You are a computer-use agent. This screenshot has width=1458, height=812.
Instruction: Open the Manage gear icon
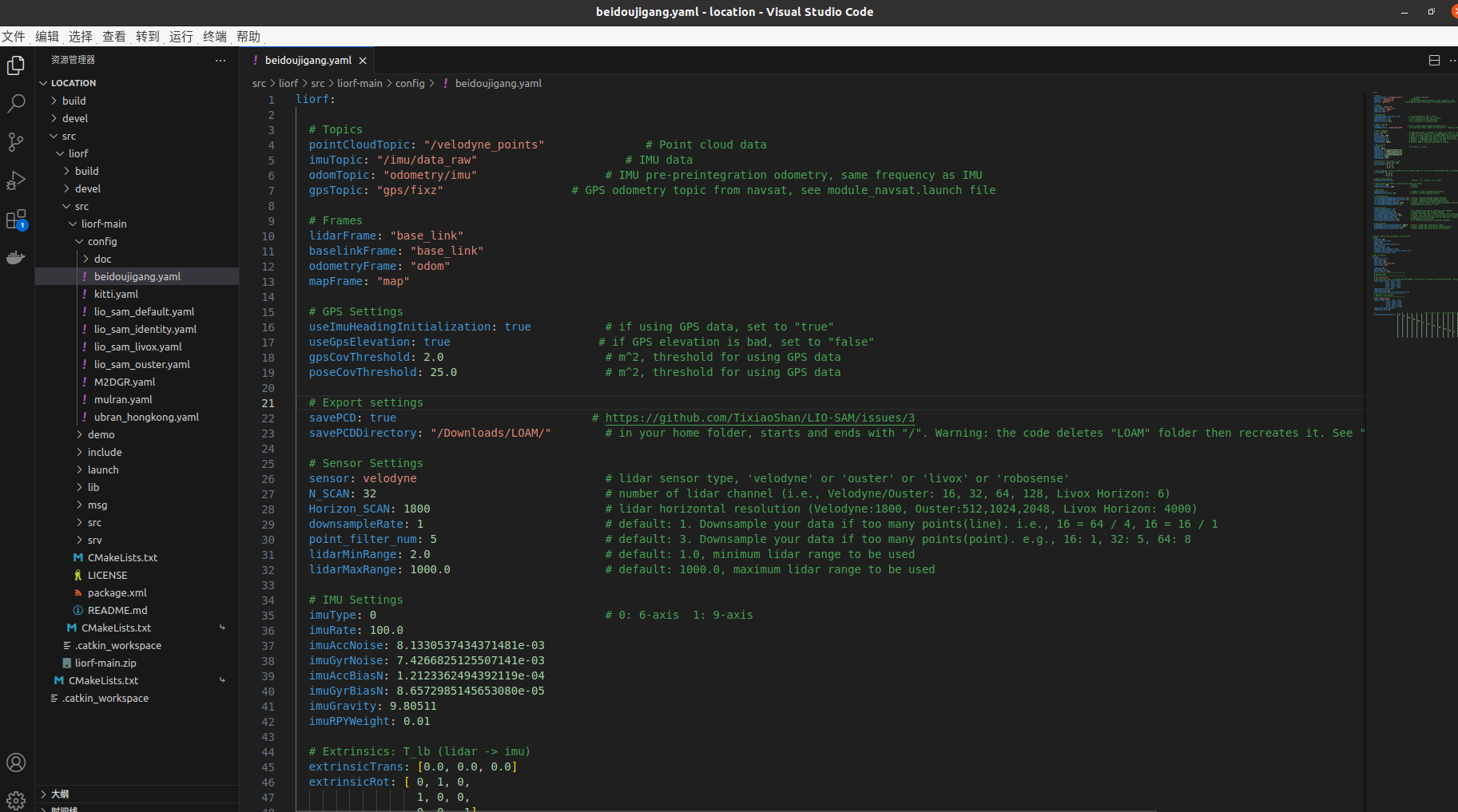click(x=16, y=799)
